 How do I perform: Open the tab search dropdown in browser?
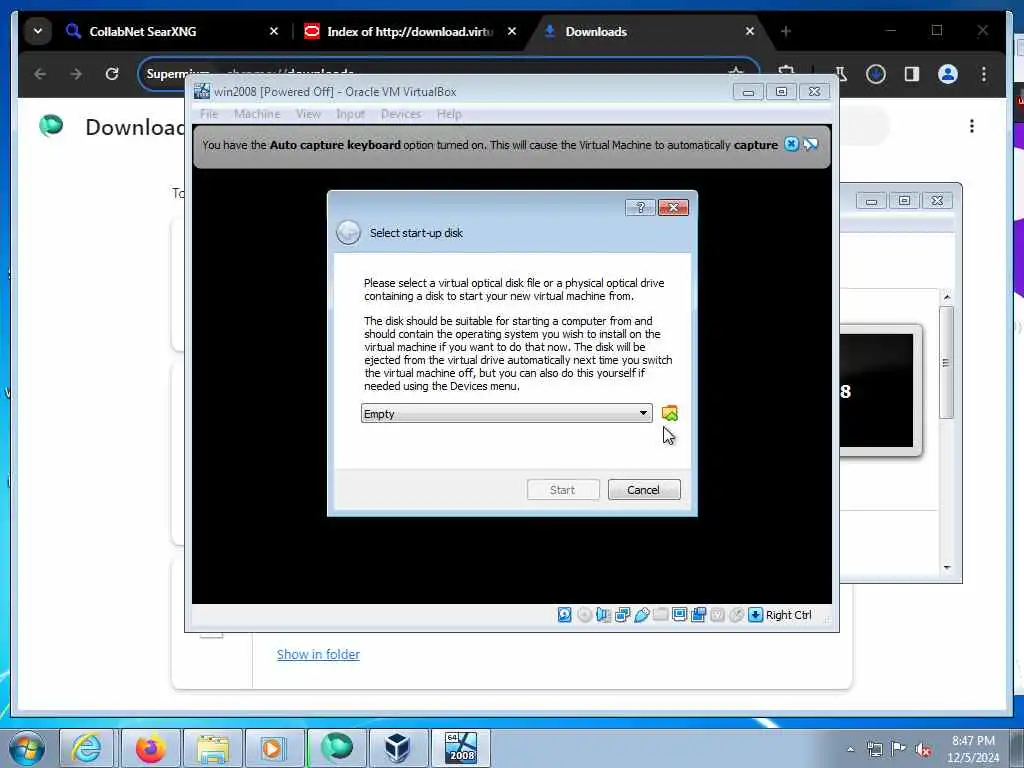(x=38, y=31)
